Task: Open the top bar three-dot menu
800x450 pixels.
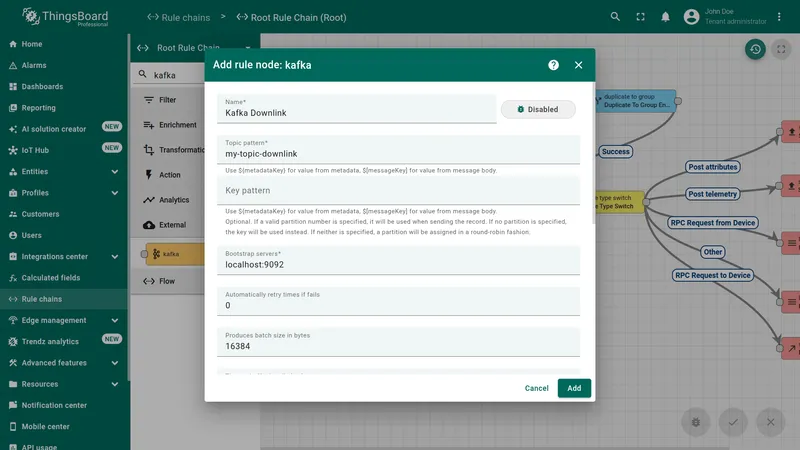Action: (x=779, y=17)
